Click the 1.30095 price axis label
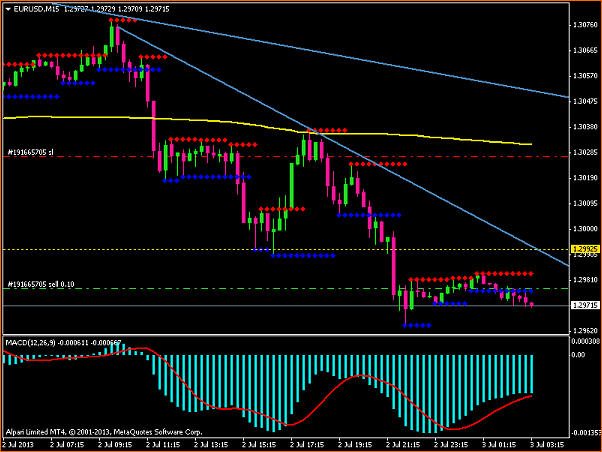This screenshot has width=602, height=452. [x=585, y=204]
